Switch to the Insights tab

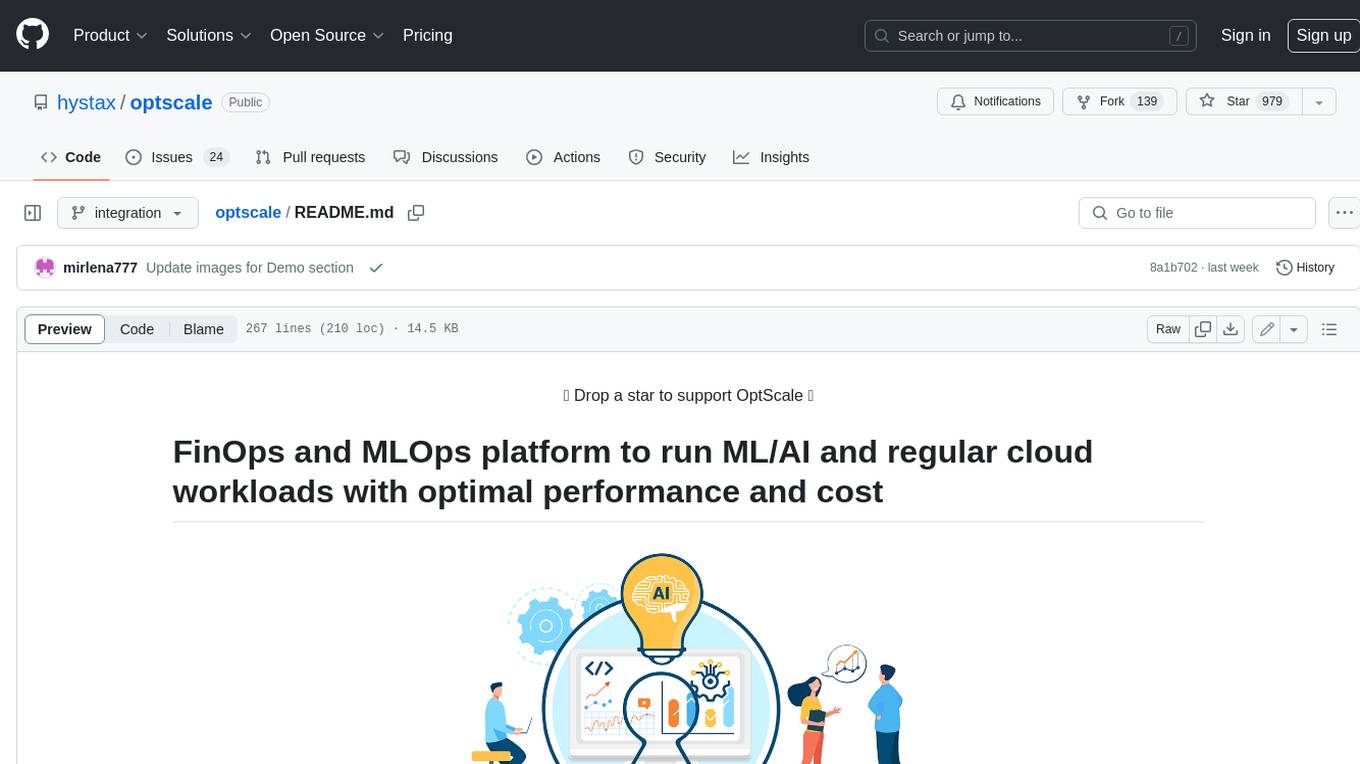click(771, 157)
